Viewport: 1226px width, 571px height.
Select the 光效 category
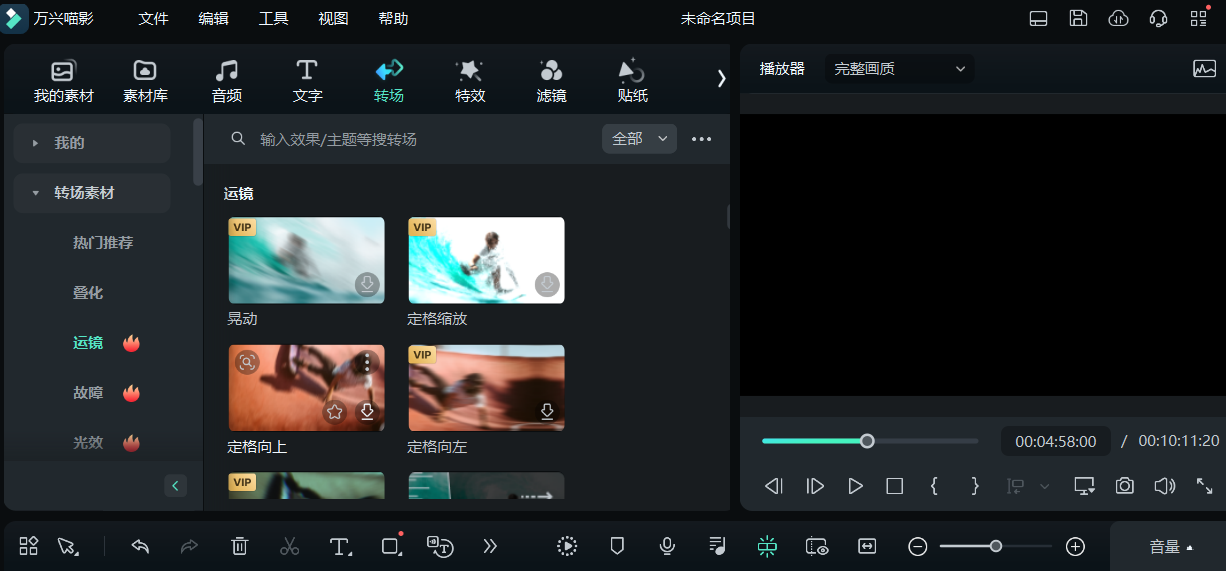point(88,443)
